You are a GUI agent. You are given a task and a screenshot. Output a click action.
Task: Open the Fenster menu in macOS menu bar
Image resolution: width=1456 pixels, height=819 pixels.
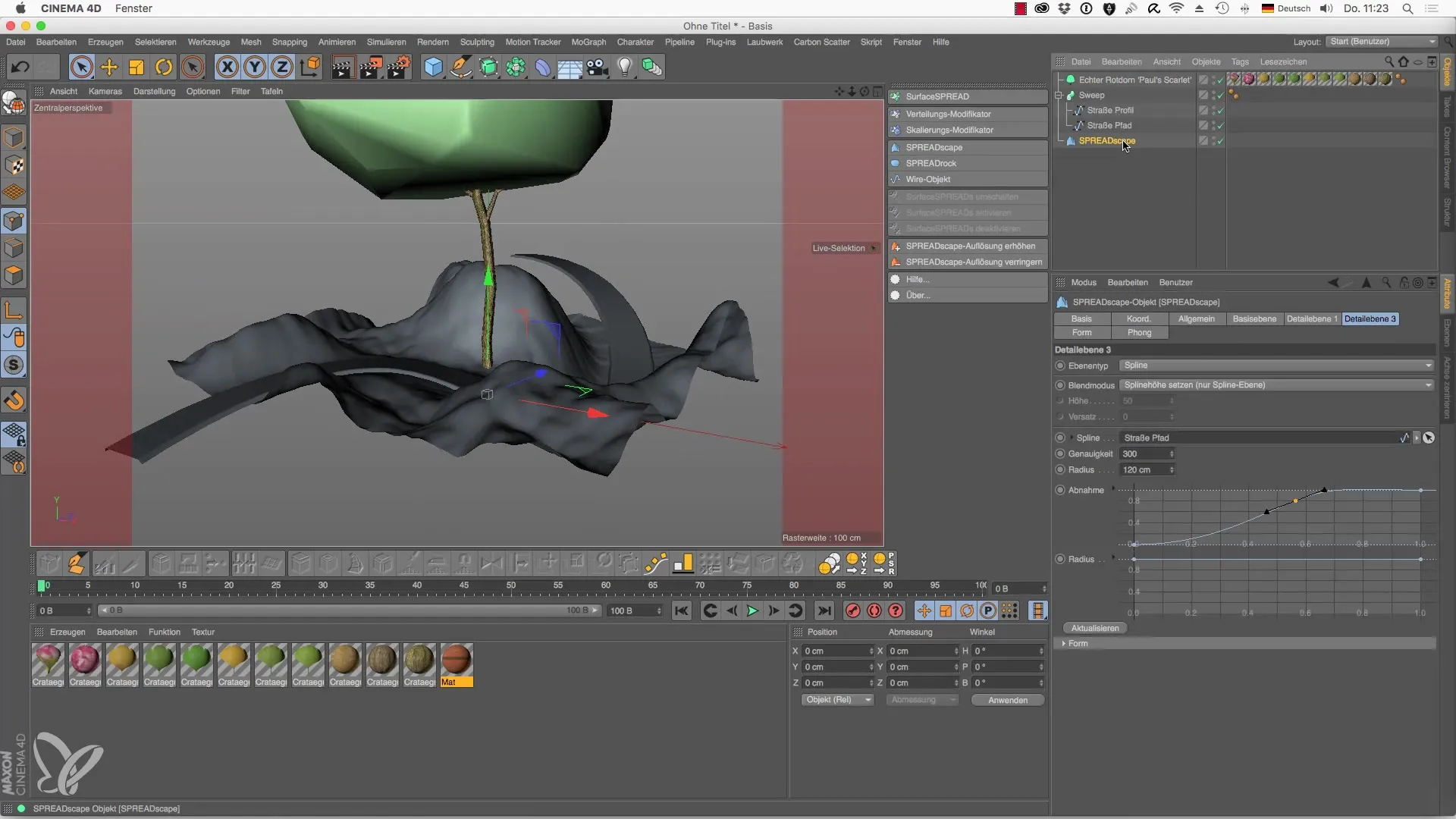pyautogui.click(x=133, y=8)
